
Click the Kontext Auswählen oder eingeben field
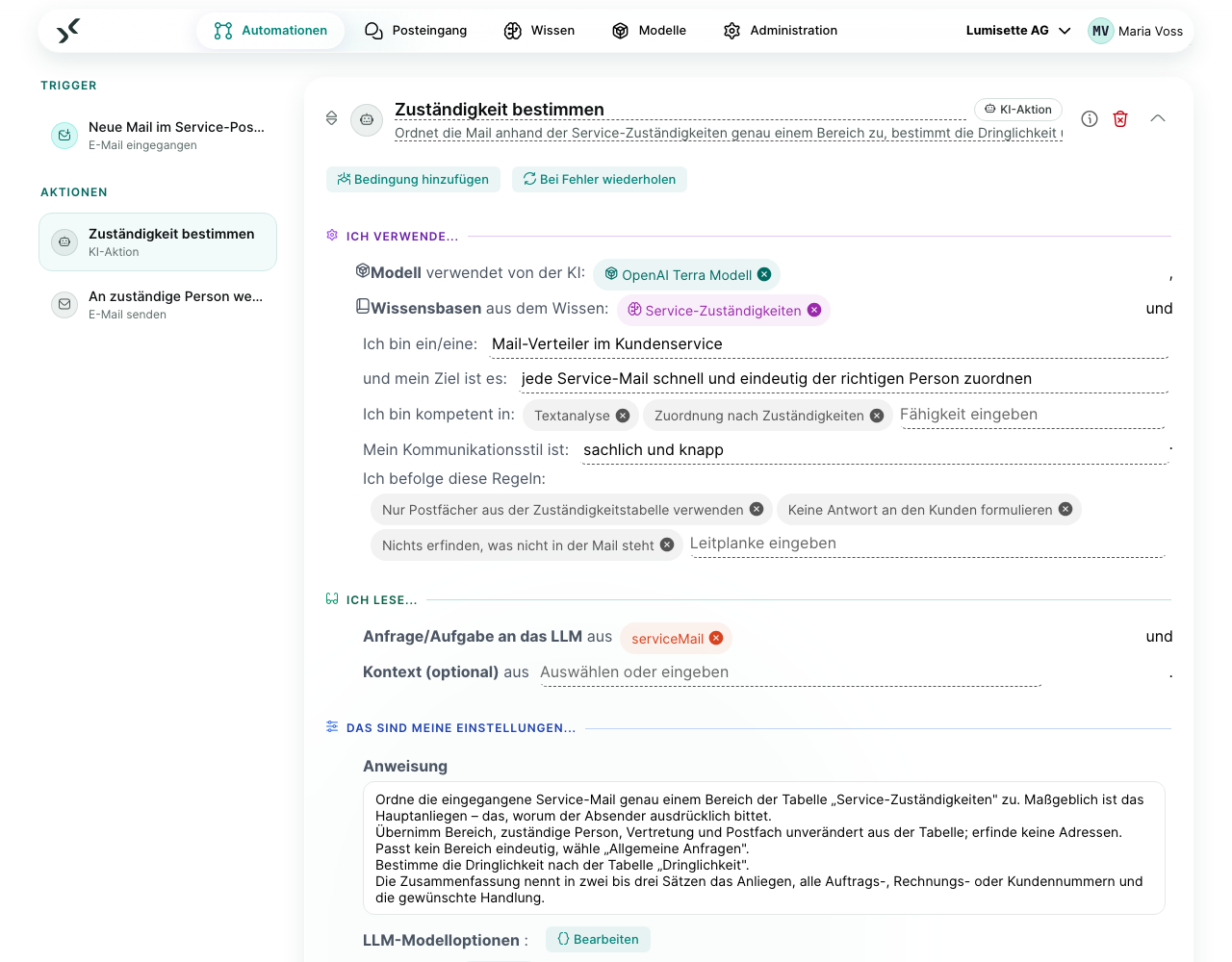click(789, 672)
